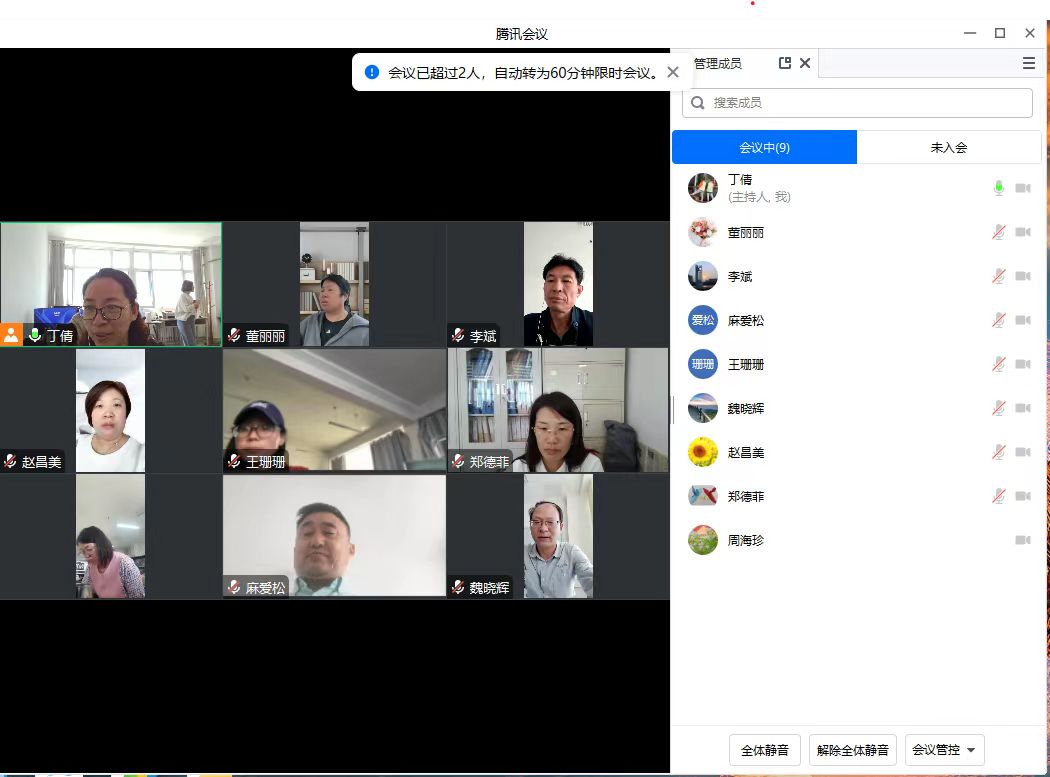Select 魏晓辉's video tile
This screenshot has height=777, width=1050.
click(x=558, y=536)
